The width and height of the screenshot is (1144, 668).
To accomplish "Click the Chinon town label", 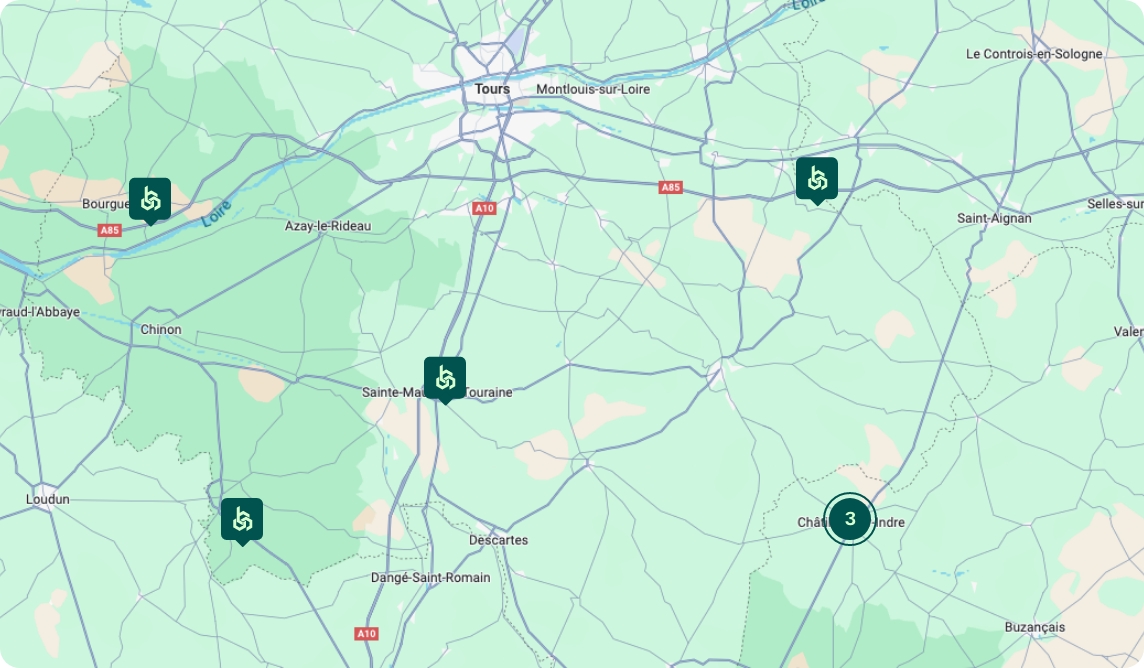I will point(161,330).
